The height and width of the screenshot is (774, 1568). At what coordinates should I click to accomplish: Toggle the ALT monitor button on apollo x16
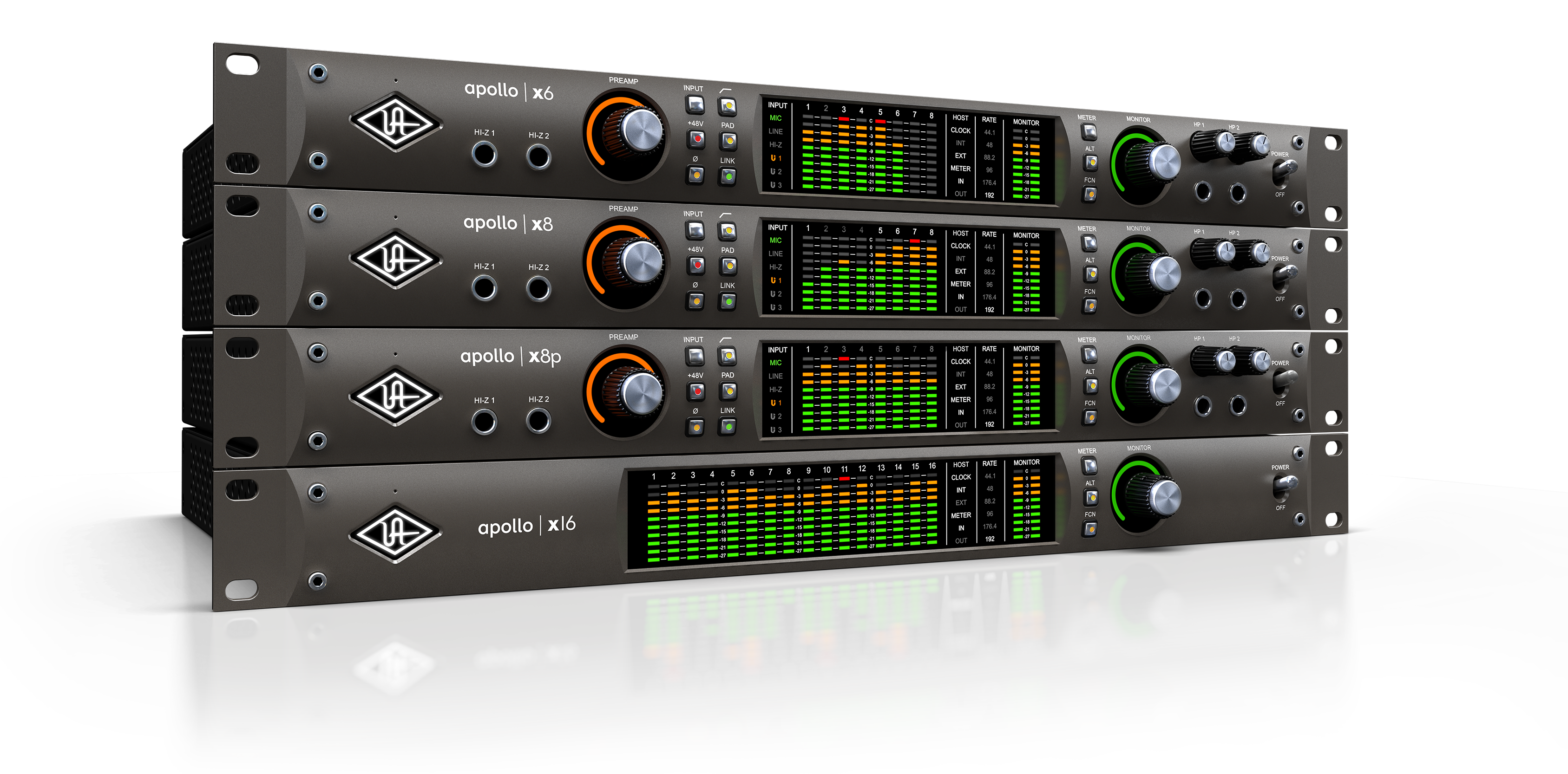point(1090,498)
